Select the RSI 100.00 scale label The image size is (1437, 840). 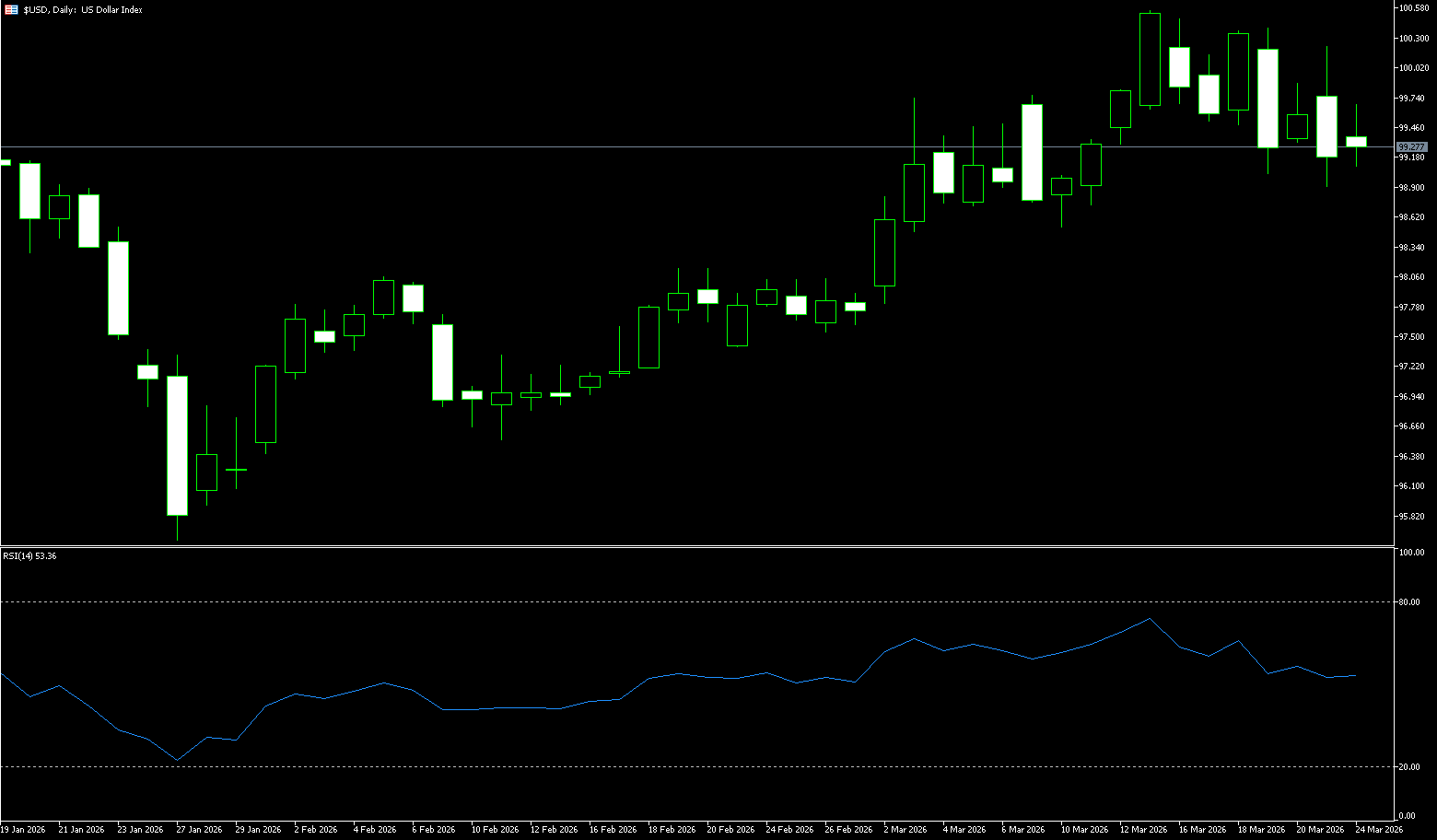1411,553
